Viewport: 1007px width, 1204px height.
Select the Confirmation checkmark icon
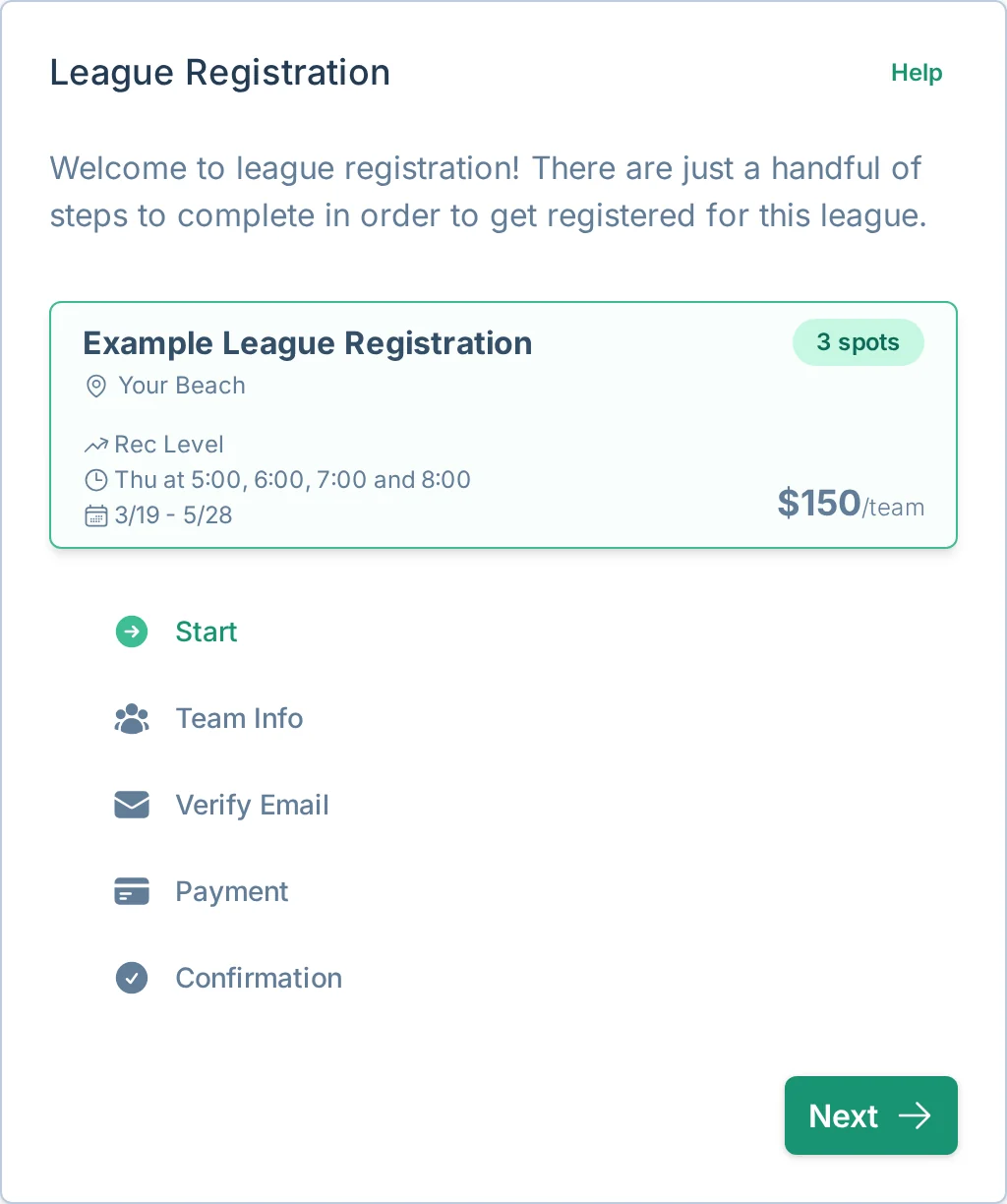[131, 978]
